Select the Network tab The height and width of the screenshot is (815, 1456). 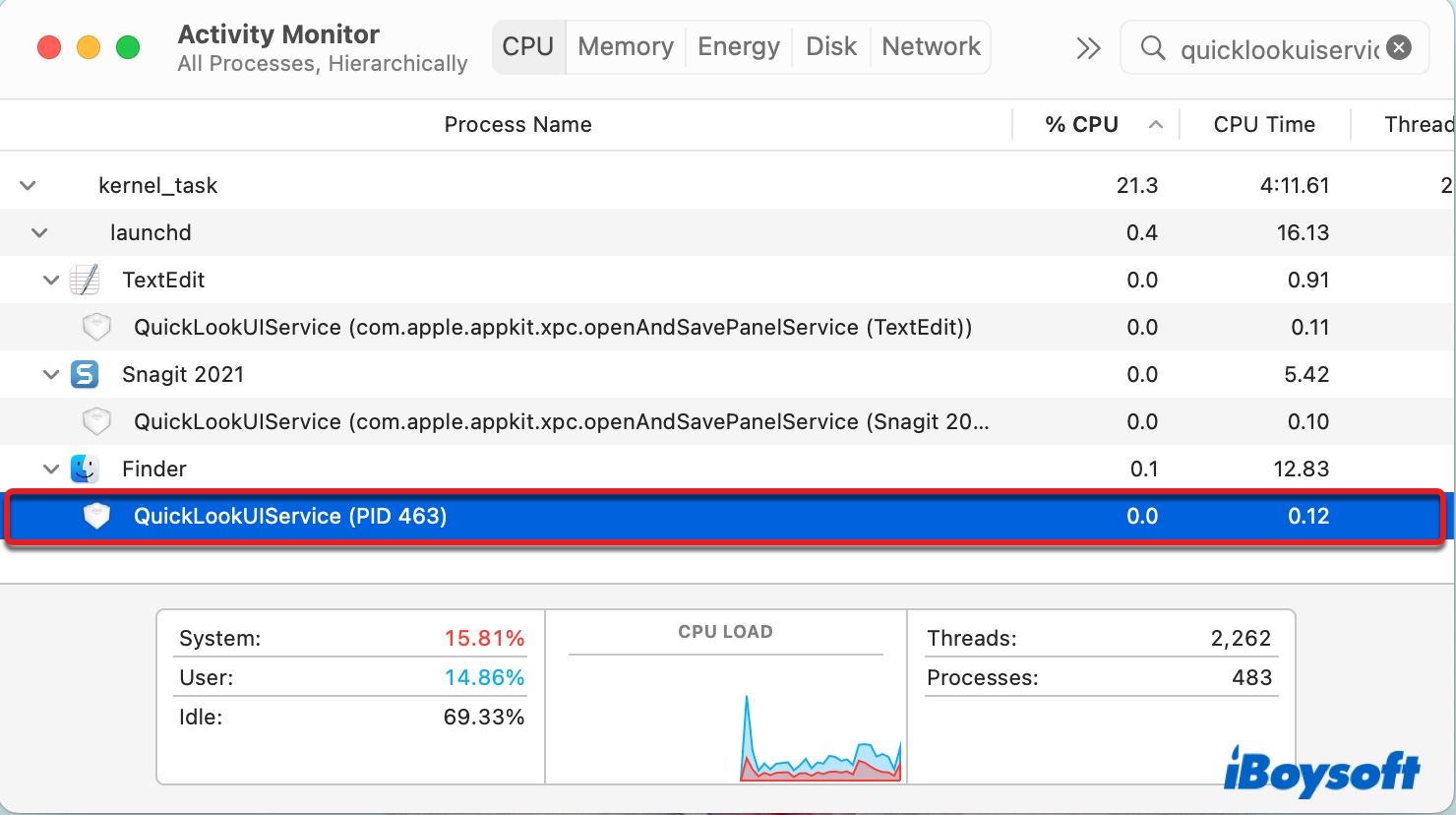[932, 47]
